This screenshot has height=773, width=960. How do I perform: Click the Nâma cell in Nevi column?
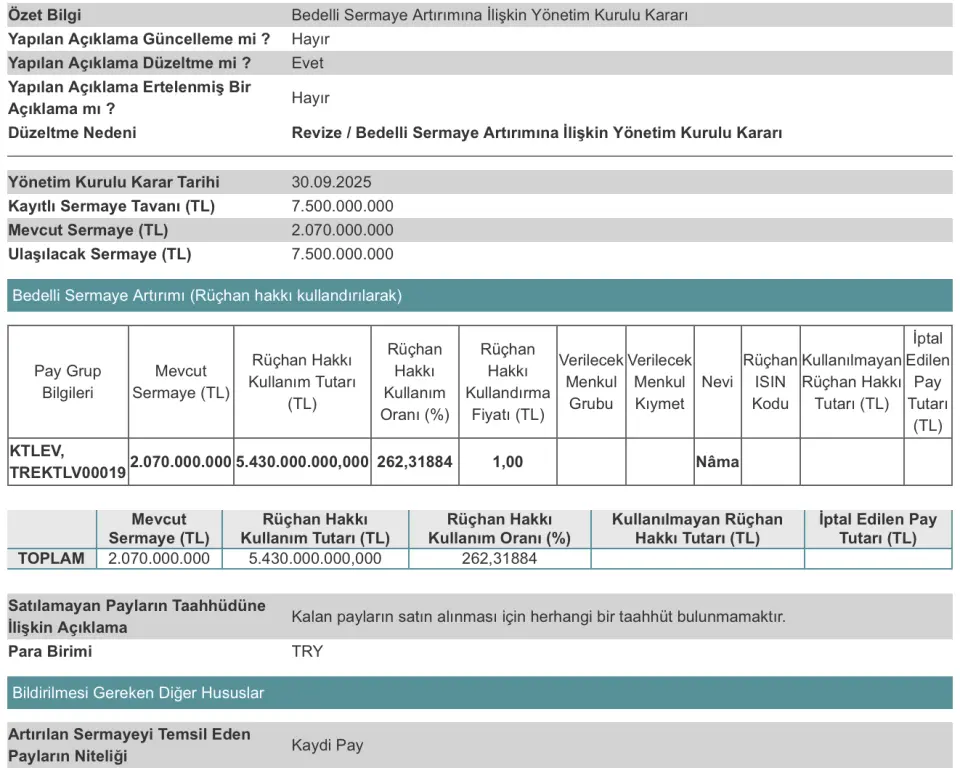point(717,461)
